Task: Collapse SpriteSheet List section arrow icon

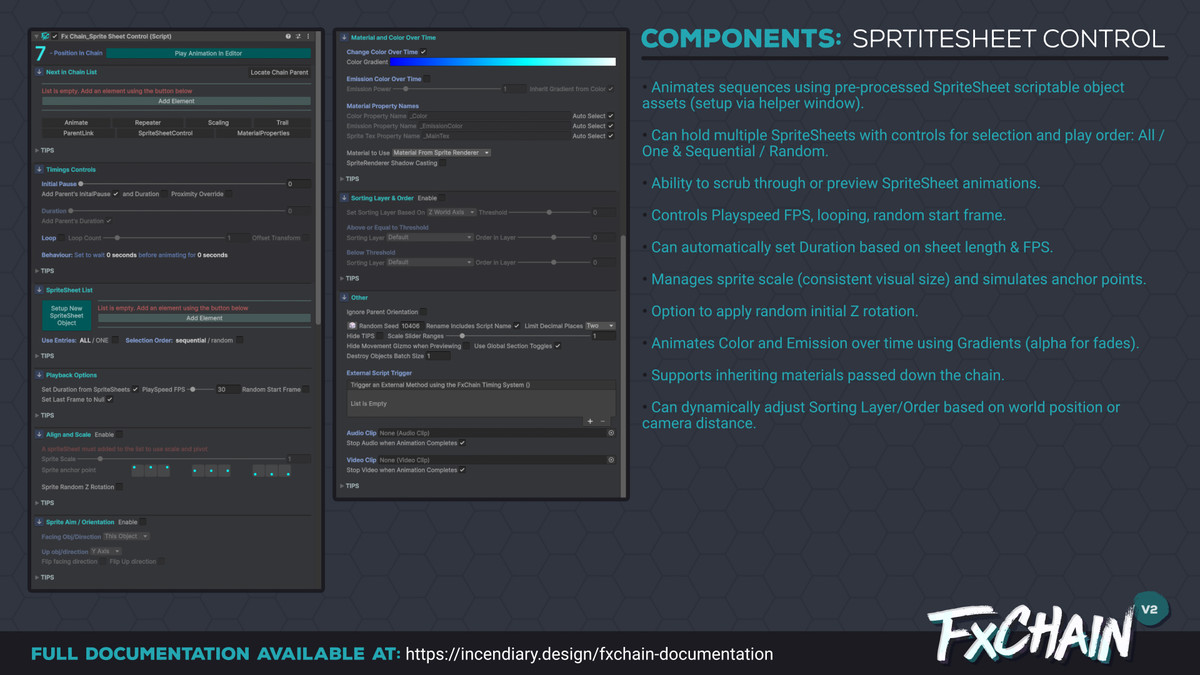Action: pyautogui.click(x=39, y=290)
